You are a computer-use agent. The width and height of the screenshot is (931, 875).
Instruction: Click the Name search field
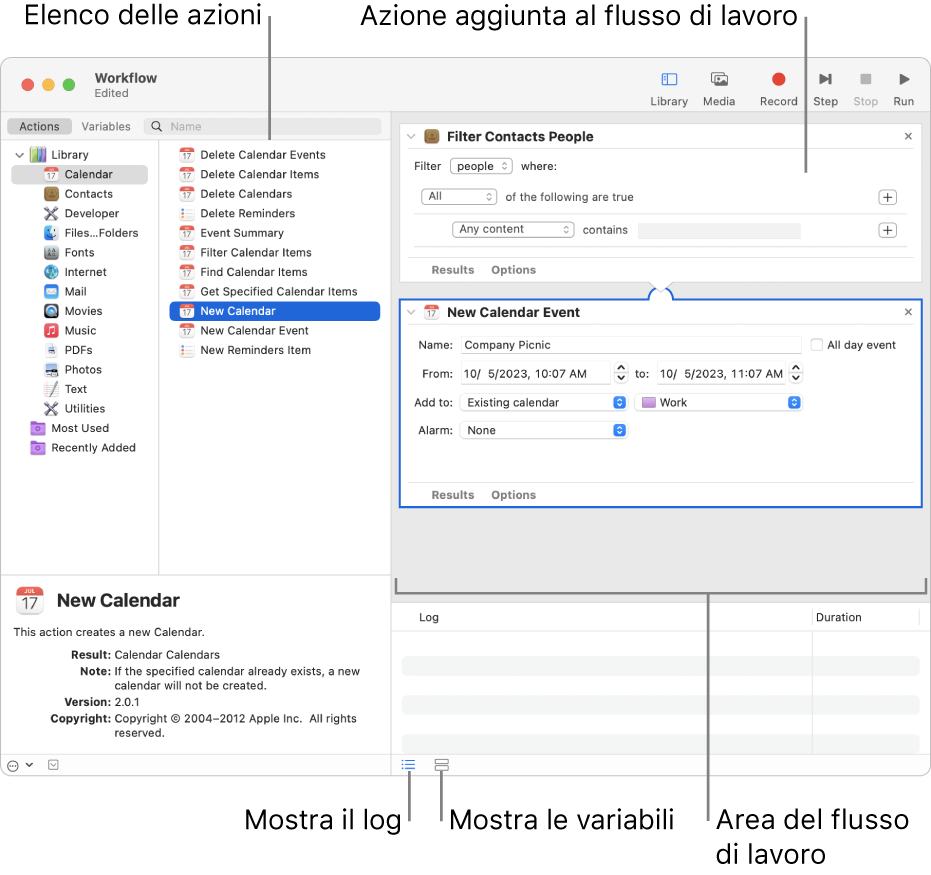pos(262,126)
